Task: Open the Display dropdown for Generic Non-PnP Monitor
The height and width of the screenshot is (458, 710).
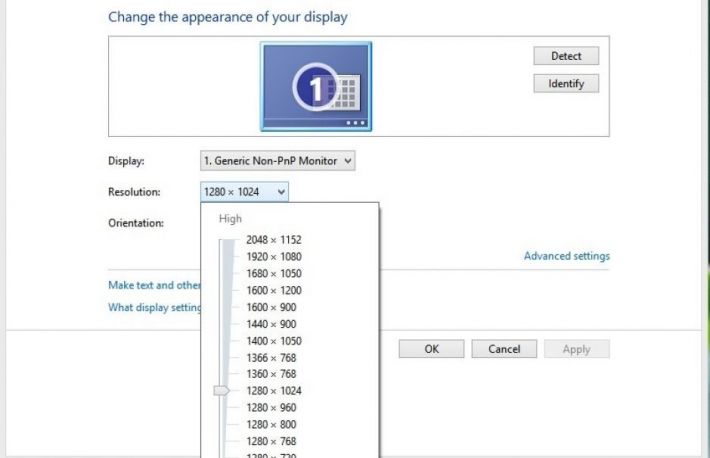Action: (x=277, y=160)
